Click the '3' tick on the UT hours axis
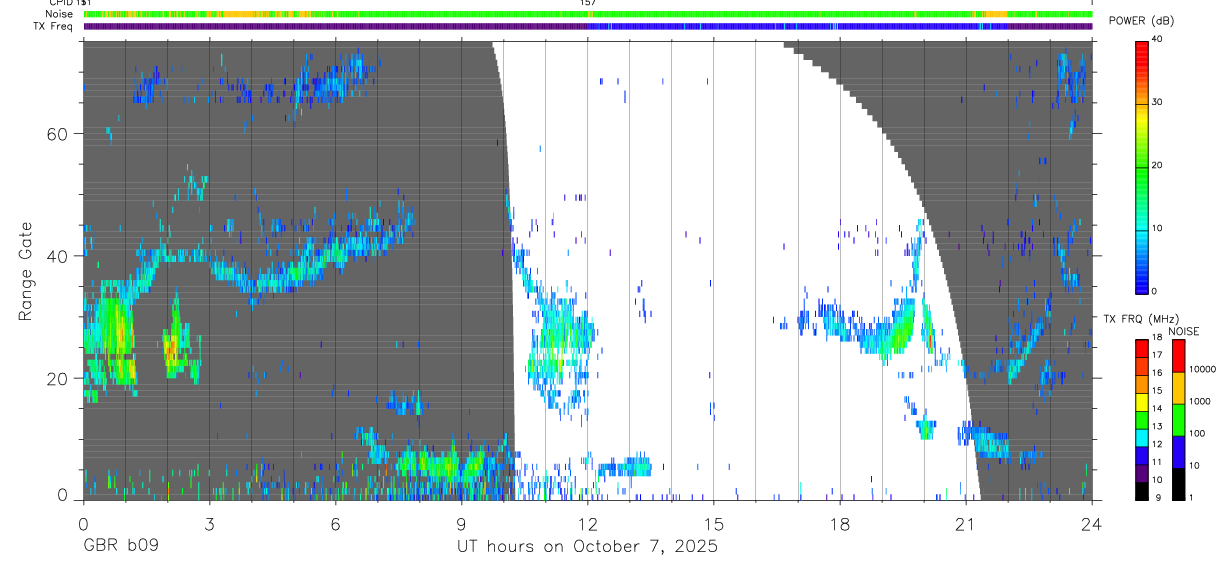Viewport: 1228px width, 567px height. coord(209,523)
